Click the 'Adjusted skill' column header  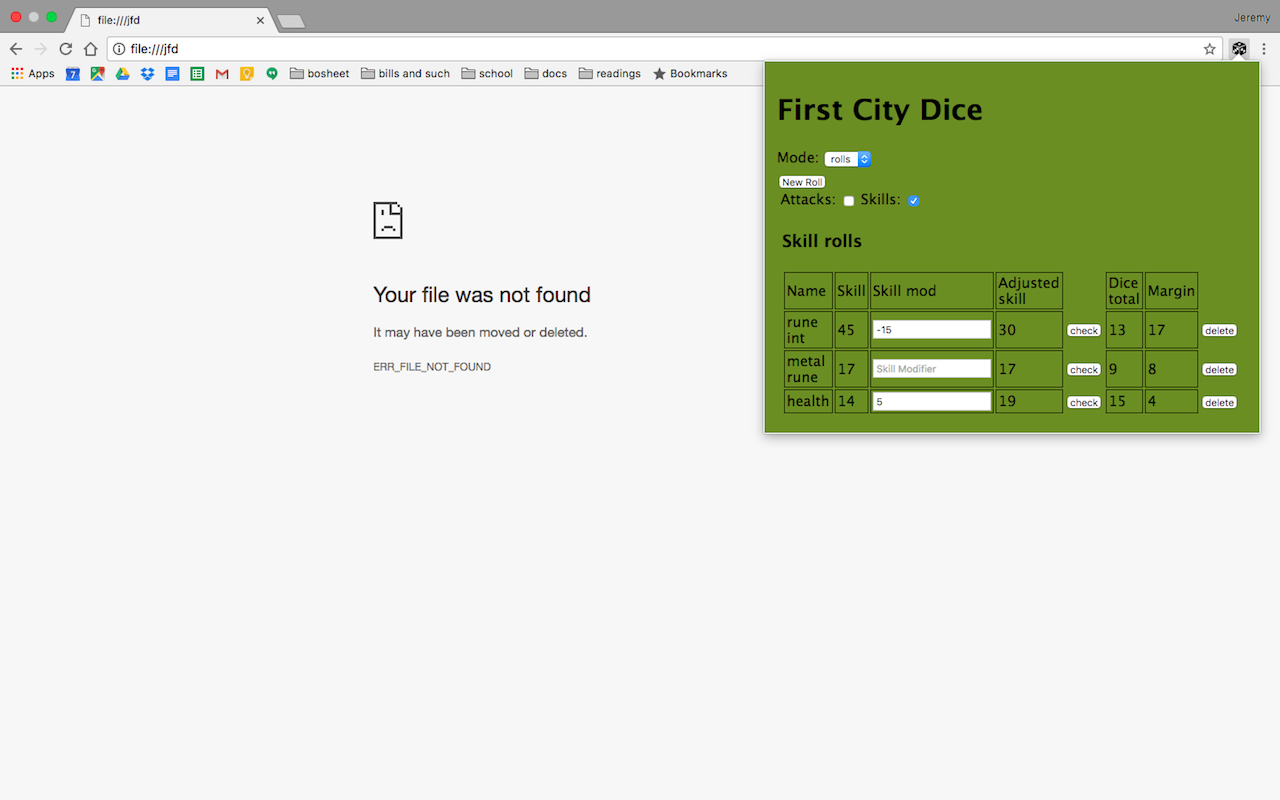point(1029,291)
